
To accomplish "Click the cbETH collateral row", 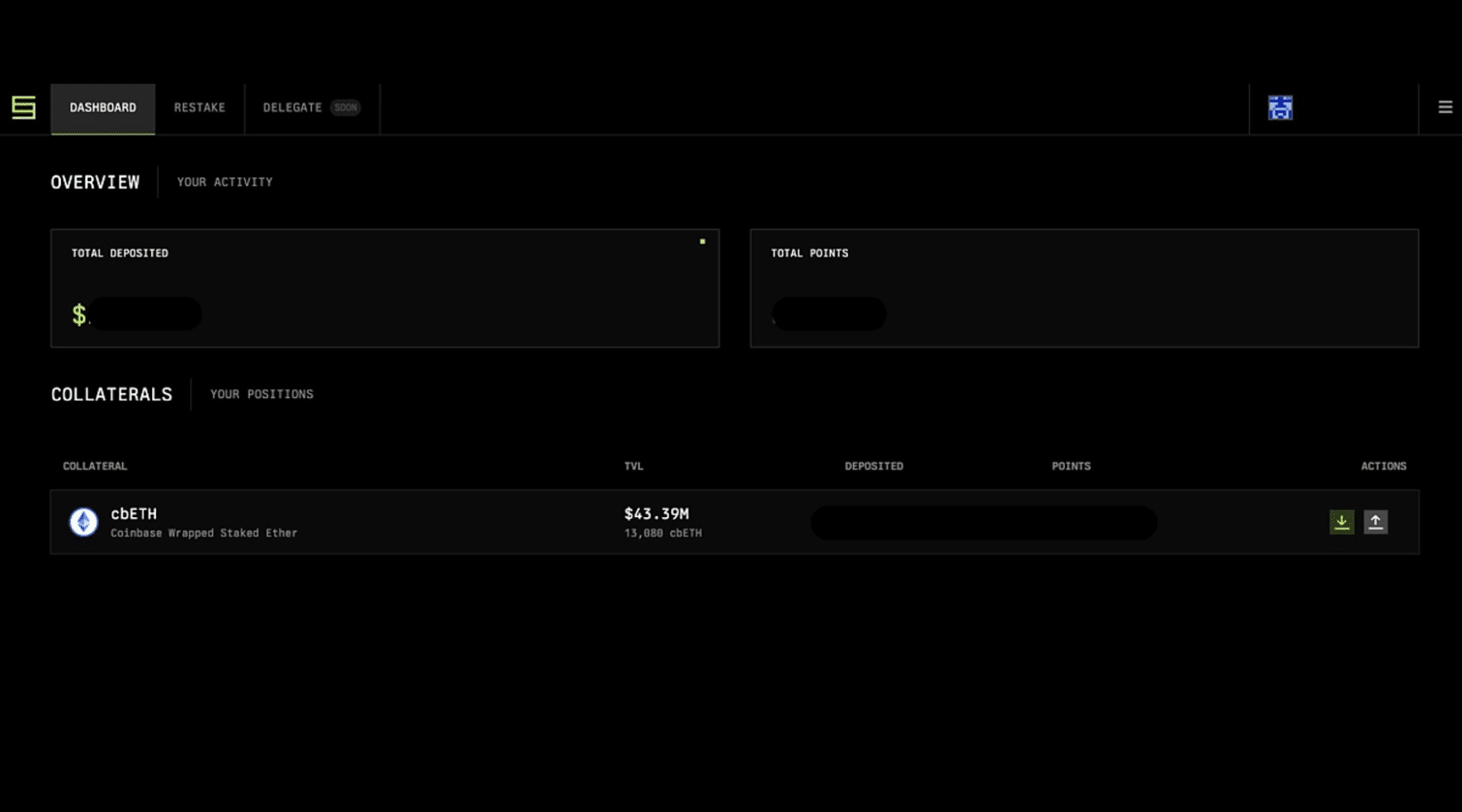I will click(487, 521).
